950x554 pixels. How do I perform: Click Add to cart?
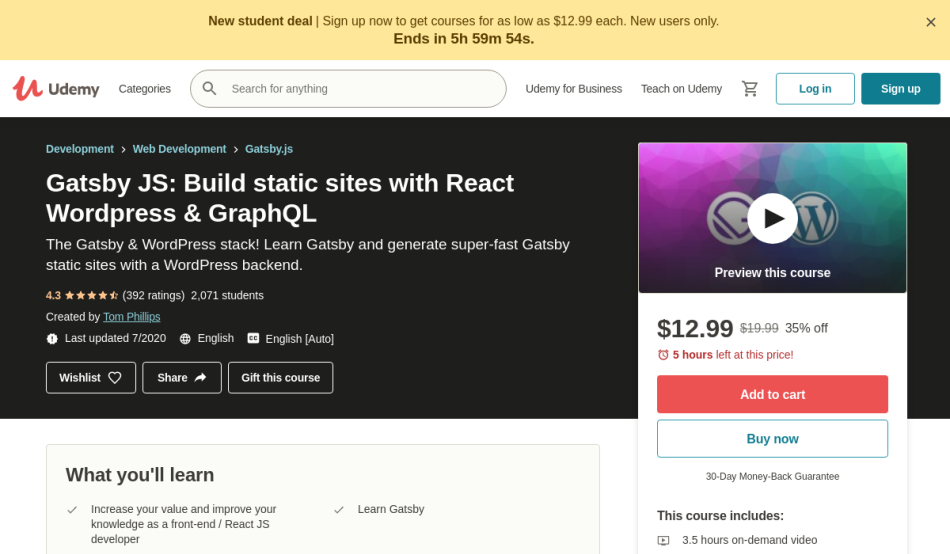tap(772, 394)
